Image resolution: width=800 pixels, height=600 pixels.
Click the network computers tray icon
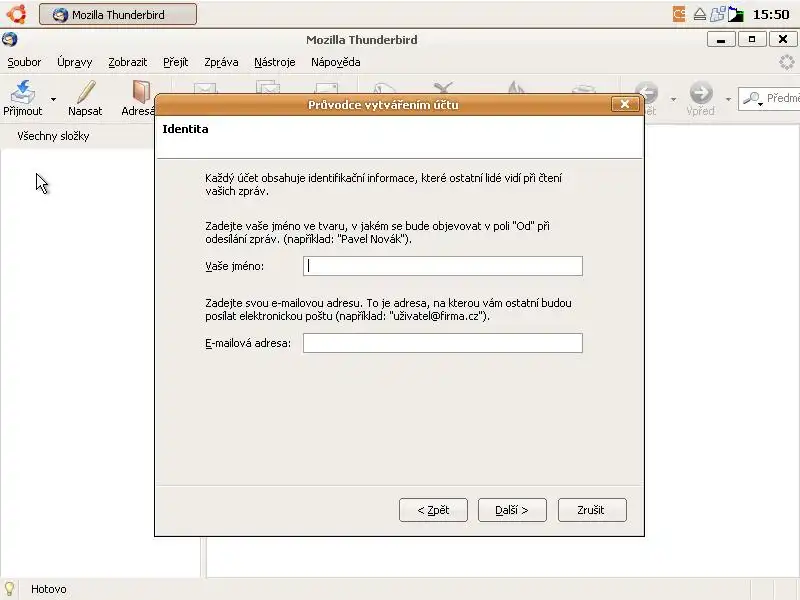coord(717,14)
